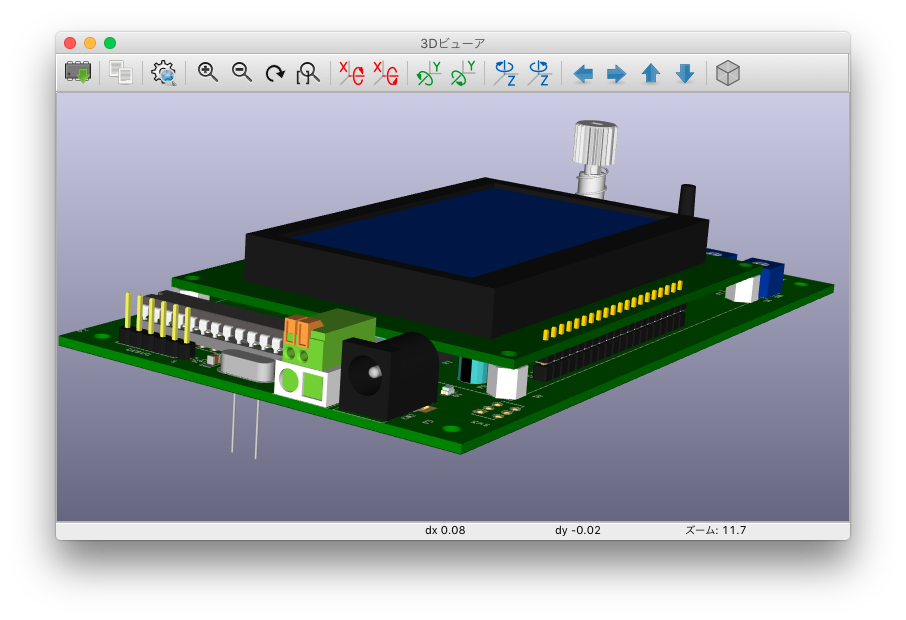
Task: Rotate Y clockwise, first green Y icon
Action: point(429,73)
